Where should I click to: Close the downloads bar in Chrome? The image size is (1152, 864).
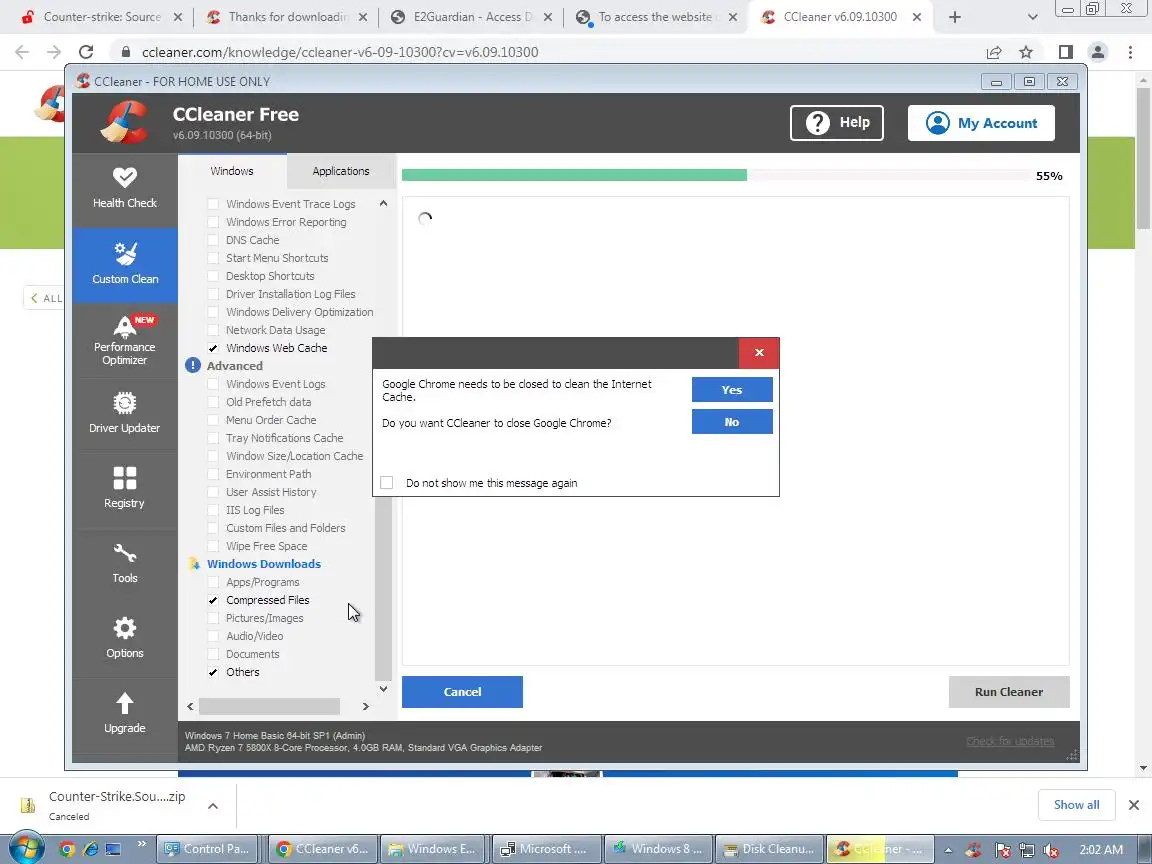[x=1134, y=805]
